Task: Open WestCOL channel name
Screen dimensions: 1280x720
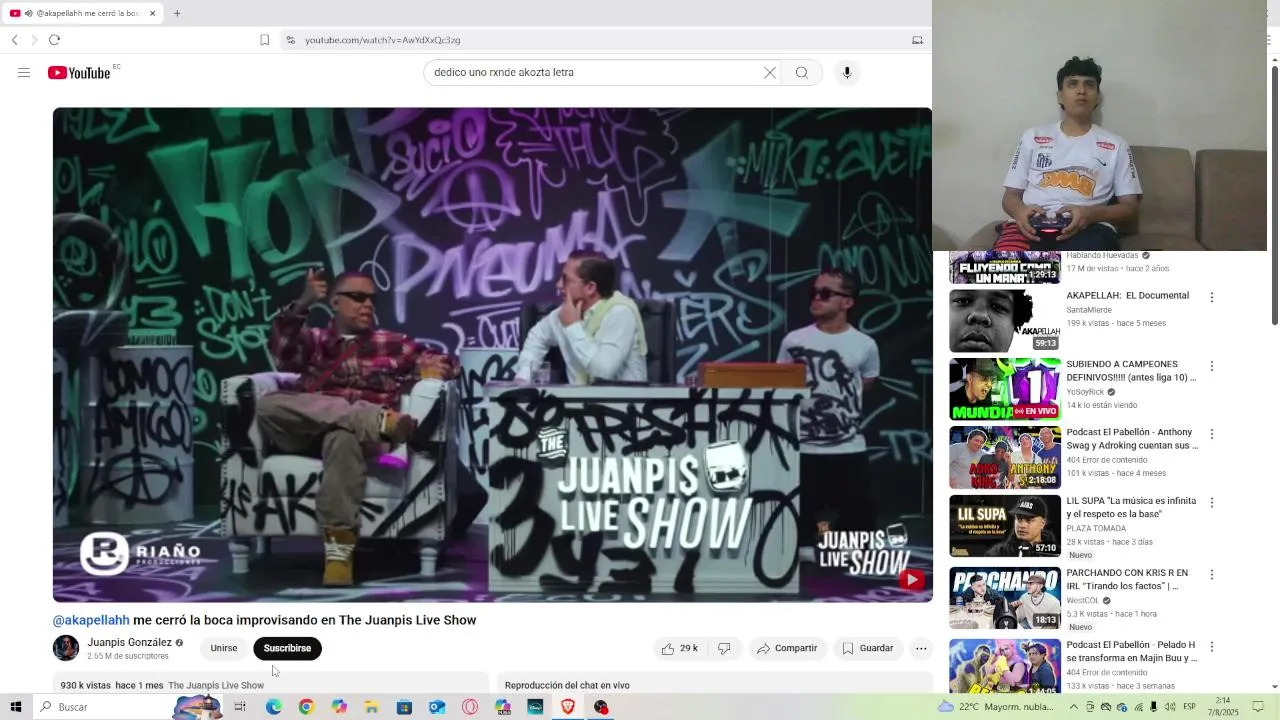Action: tap(1082, 600)
